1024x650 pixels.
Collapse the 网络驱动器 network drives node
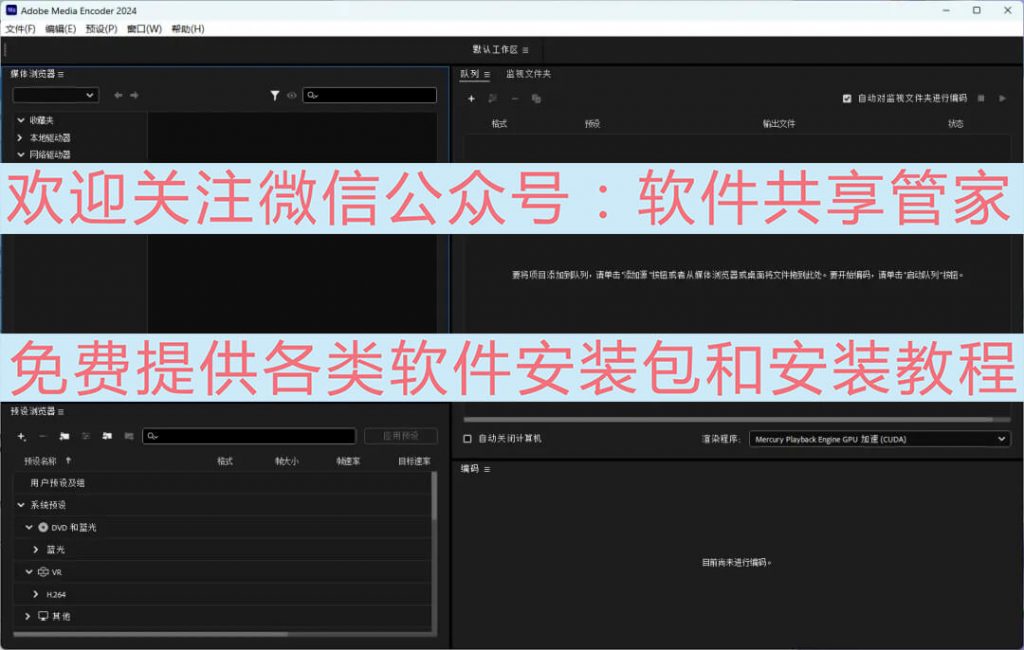point(21,155)
